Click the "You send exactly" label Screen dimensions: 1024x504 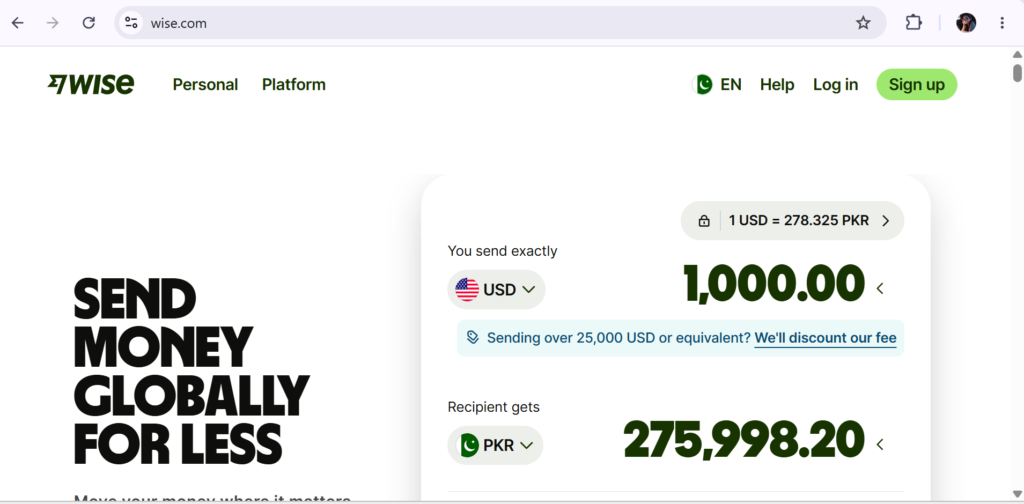pyautogui.click(x=502, y=251)
